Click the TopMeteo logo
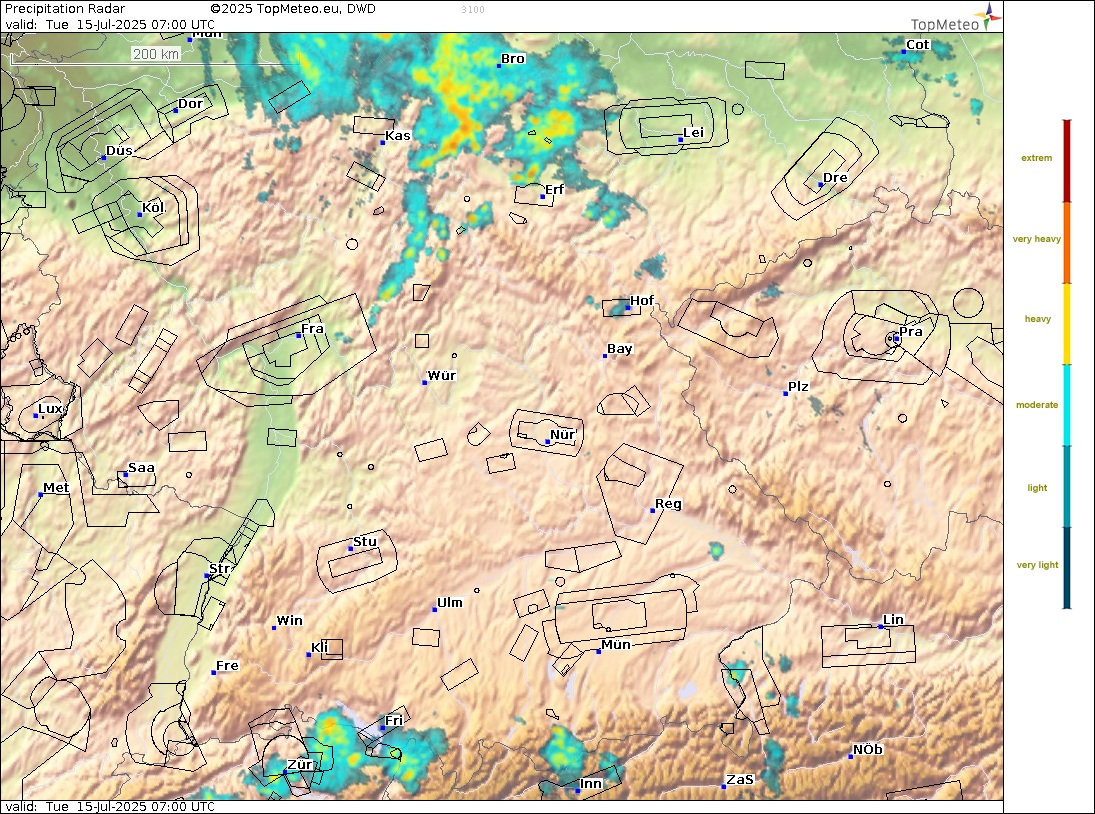This screenshot has width=1095, height=814. [x=955, y=19]
